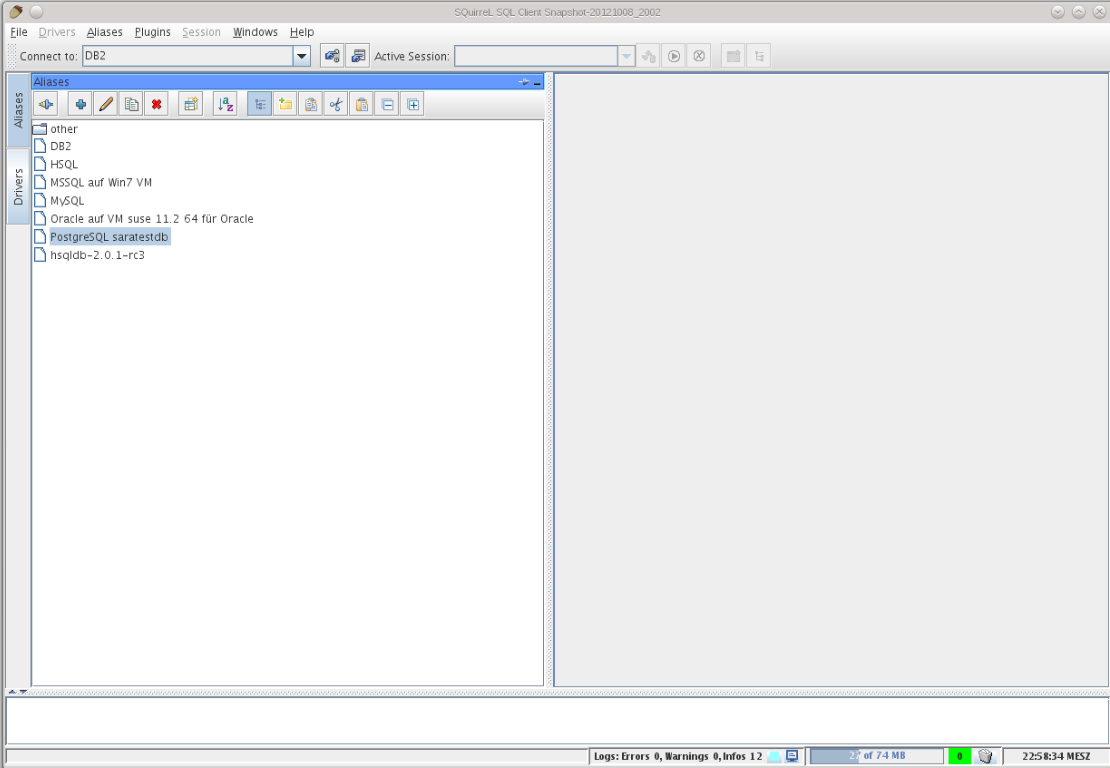Create a new folder in the alias tree
This screenshot has width=1110, height=768.
pos(285,103)
